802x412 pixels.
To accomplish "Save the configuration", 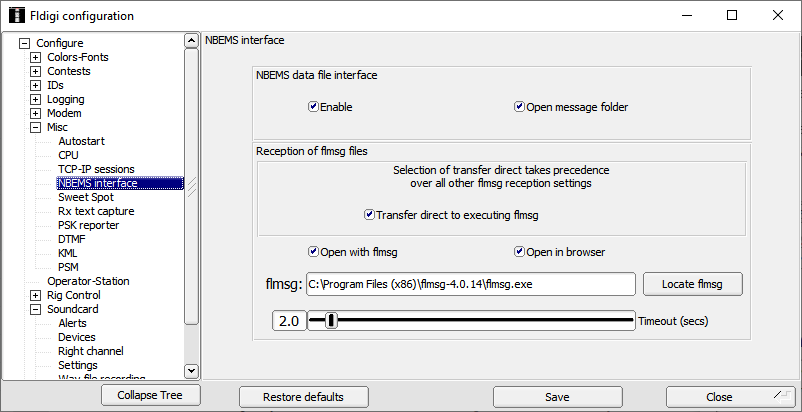I will tap(557, 397).
